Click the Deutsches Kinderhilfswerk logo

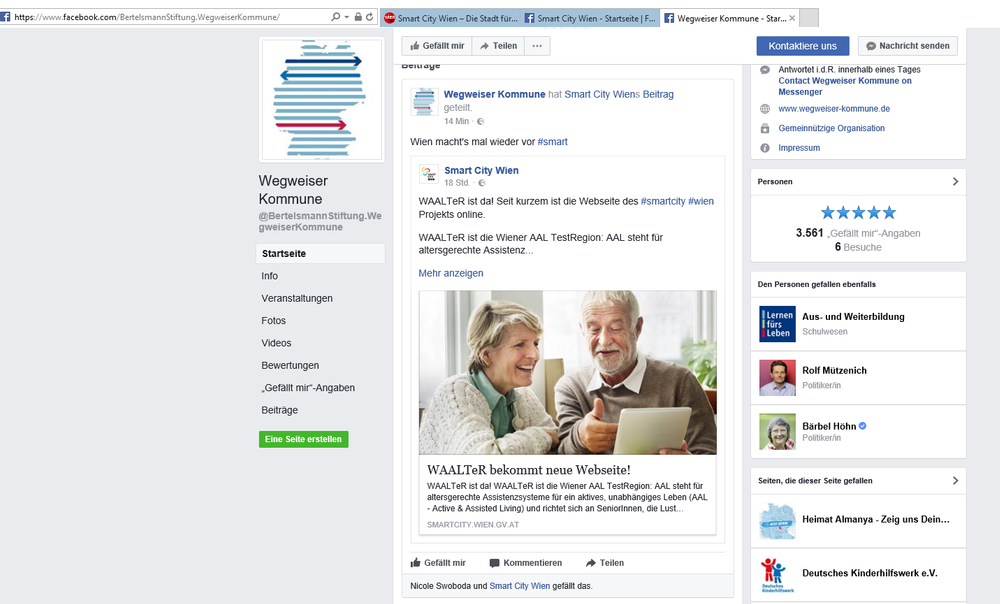(x=777, y=575)
